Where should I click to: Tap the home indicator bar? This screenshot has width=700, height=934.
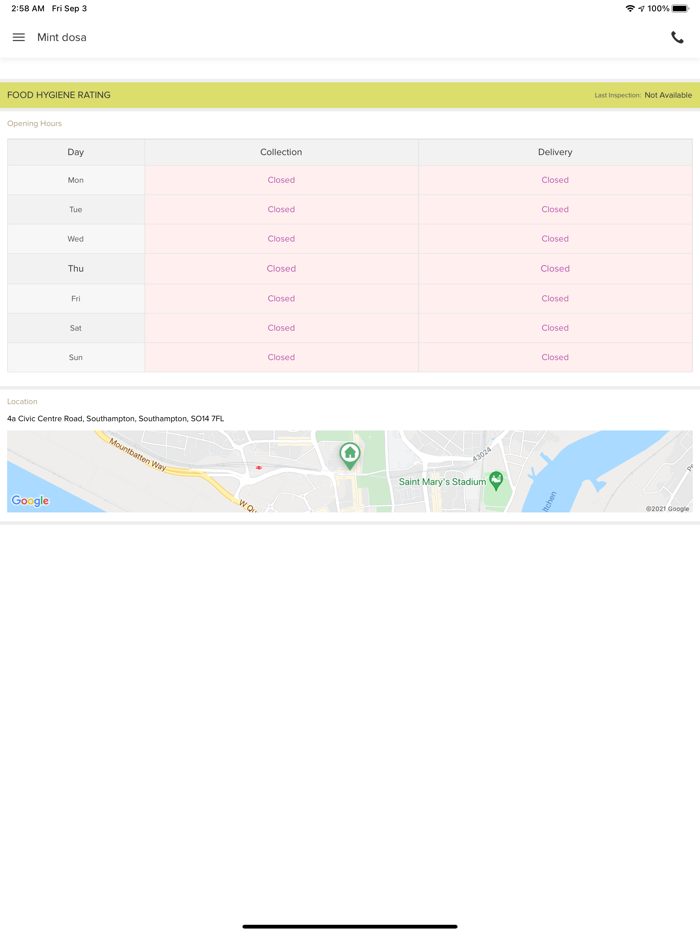pos(350,926)
